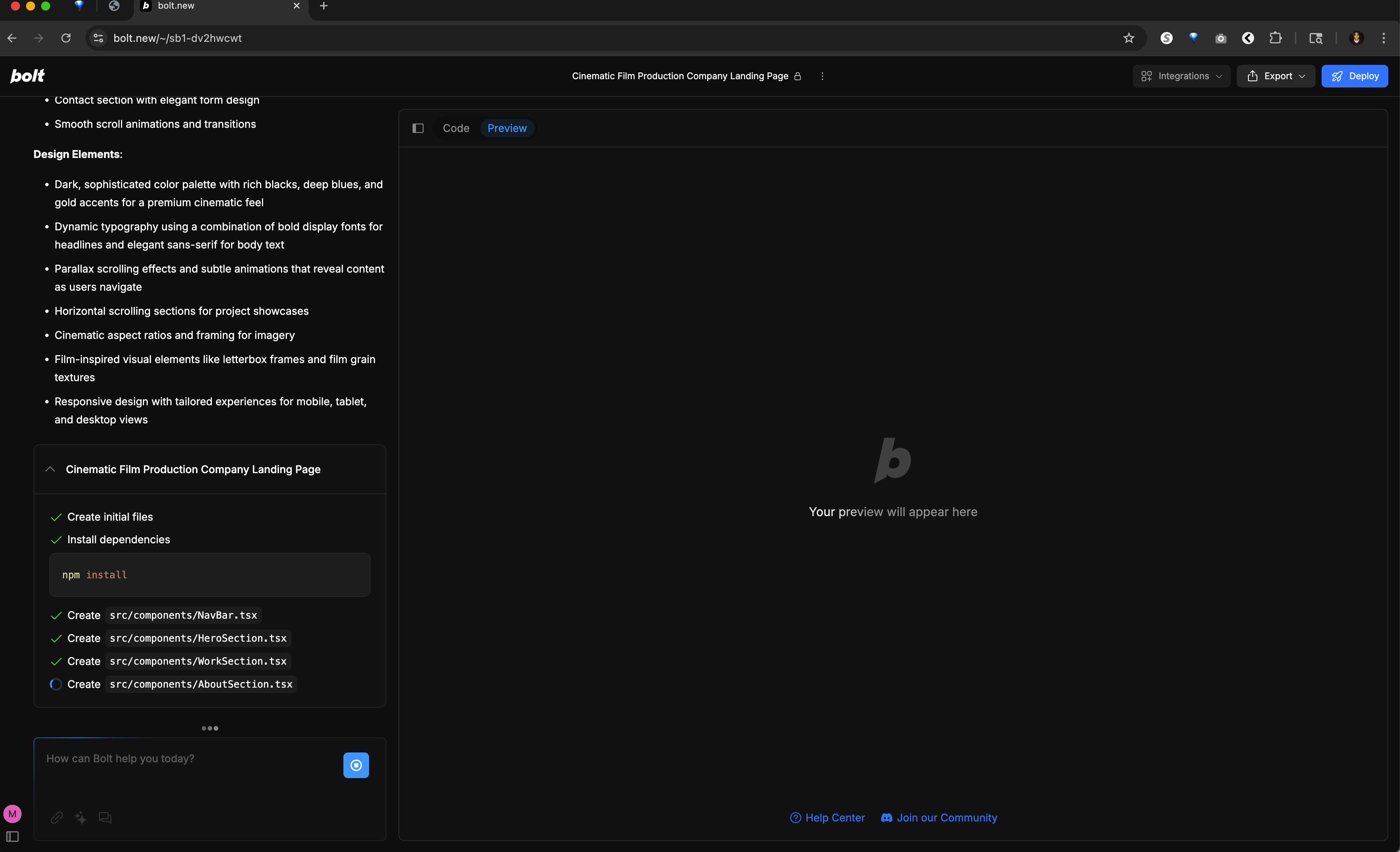Open the Chrome three-dot menu
The image size is (1400, 852).
point(1383,38)
